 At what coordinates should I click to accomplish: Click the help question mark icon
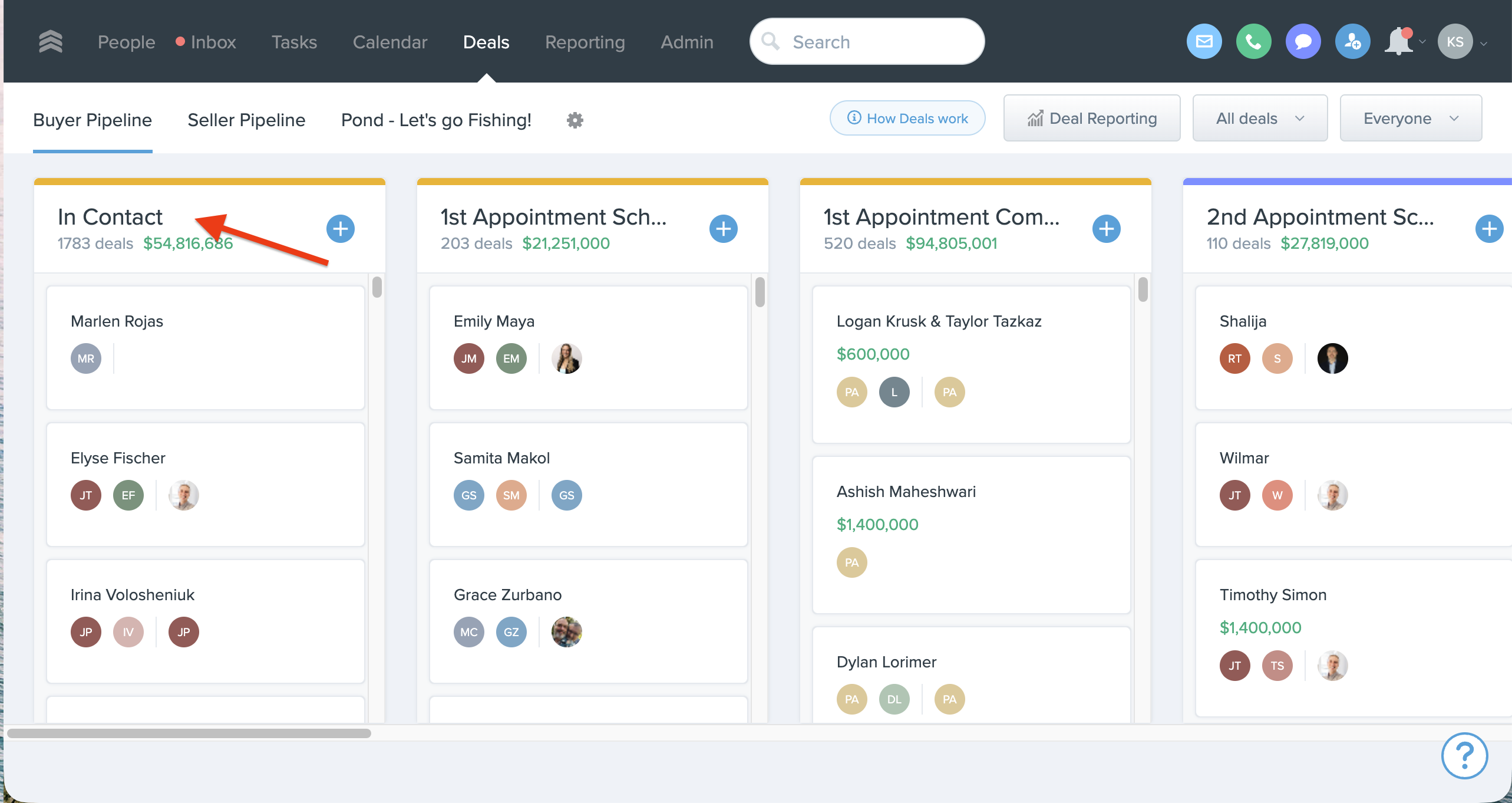[x=1464, y=755]
